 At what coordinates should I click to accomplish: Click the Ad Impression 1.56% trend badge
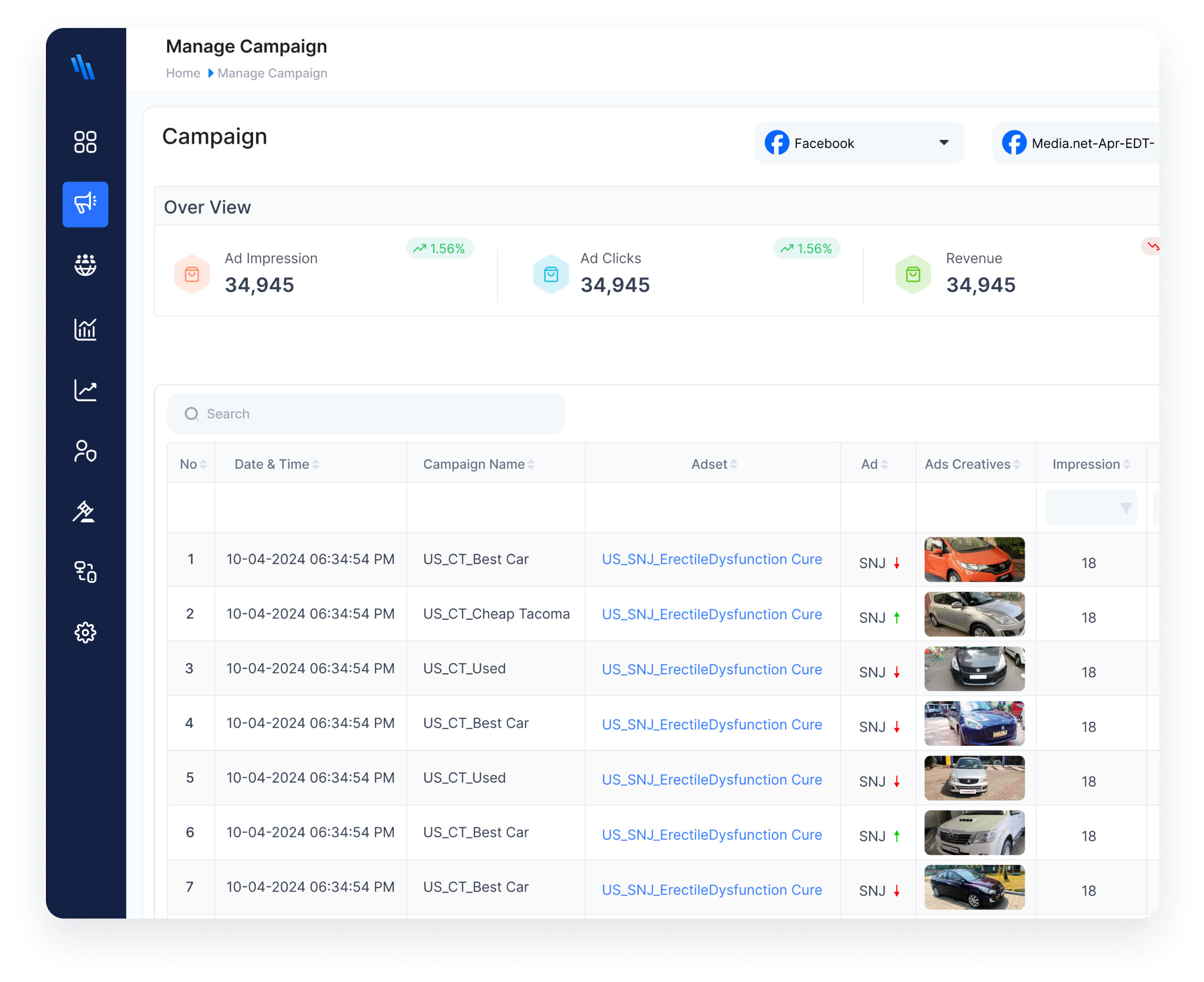[440, 249]
